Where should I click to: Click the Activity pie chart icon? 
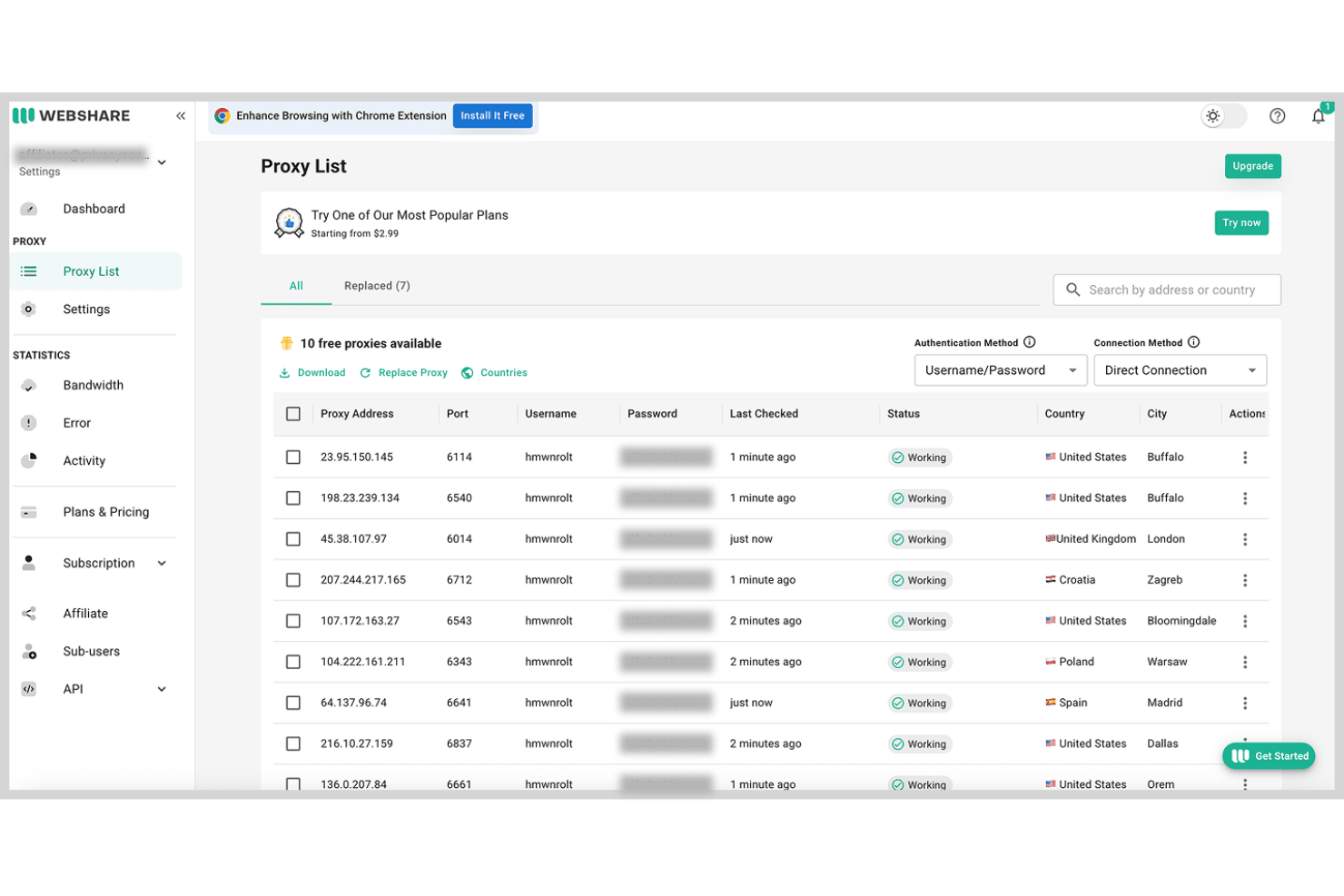click(x=29, y=461)
